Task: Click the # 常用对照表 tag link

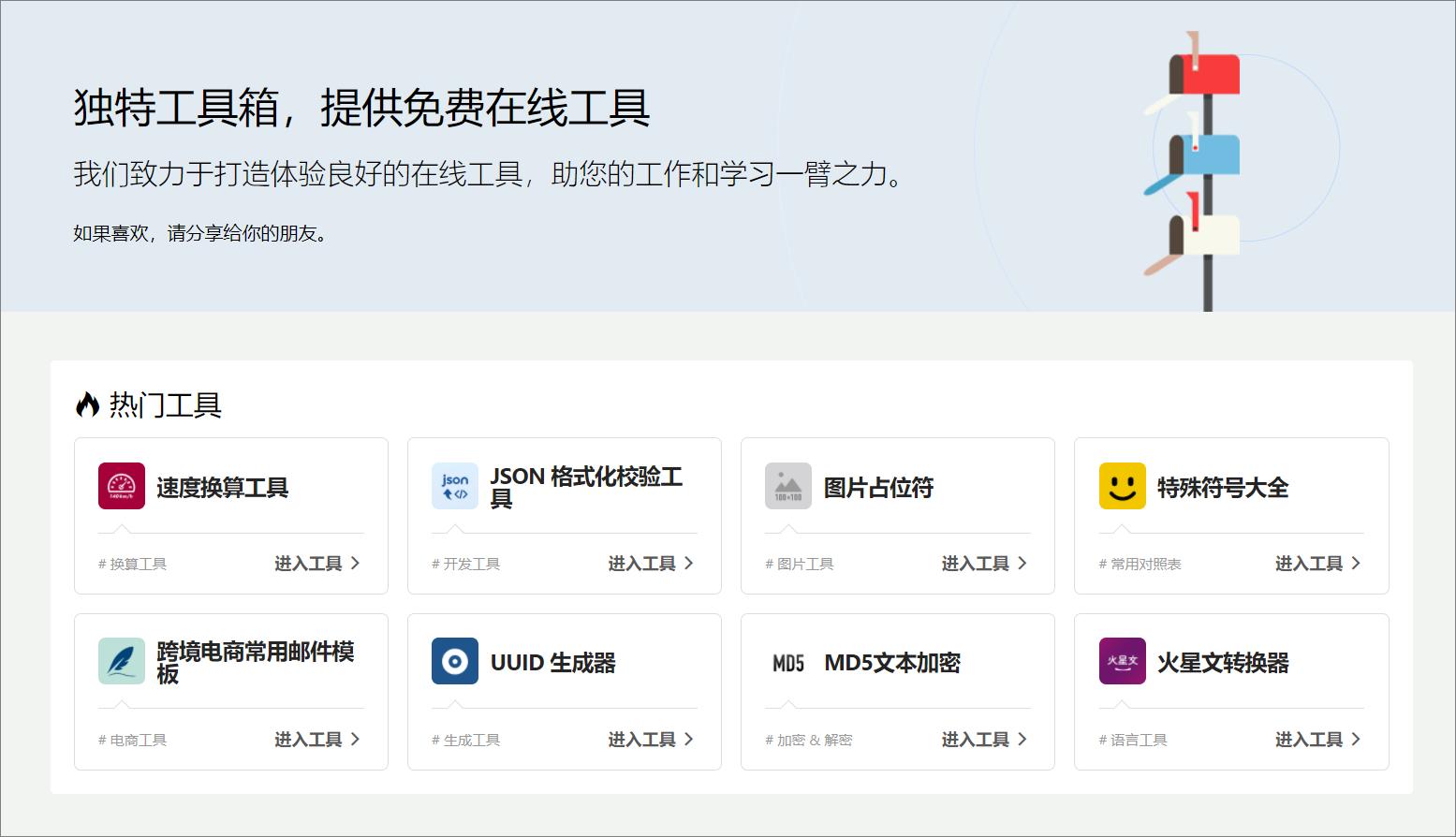Action: (x=1140, y=563)
